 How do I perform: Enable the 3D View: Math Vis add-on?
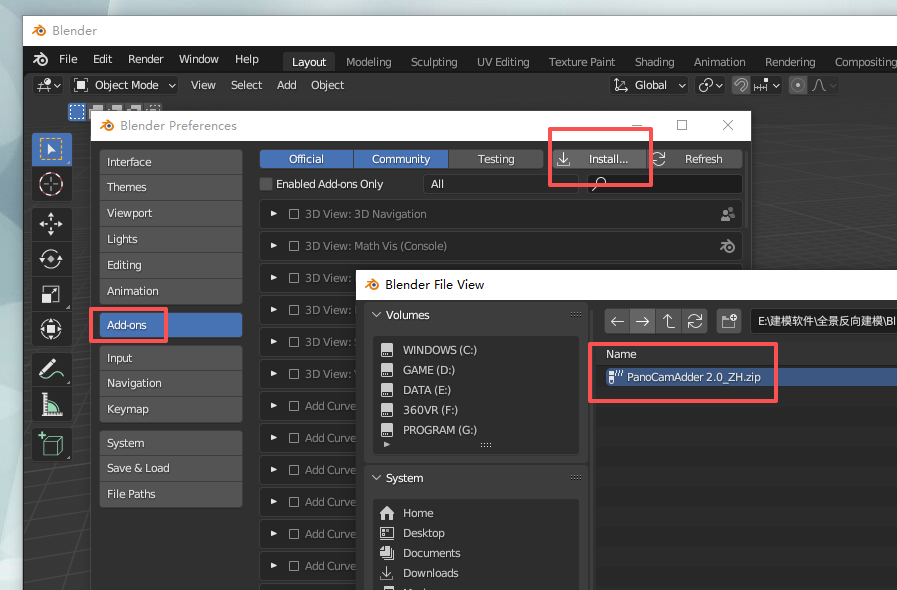click(x=294, y=246)
